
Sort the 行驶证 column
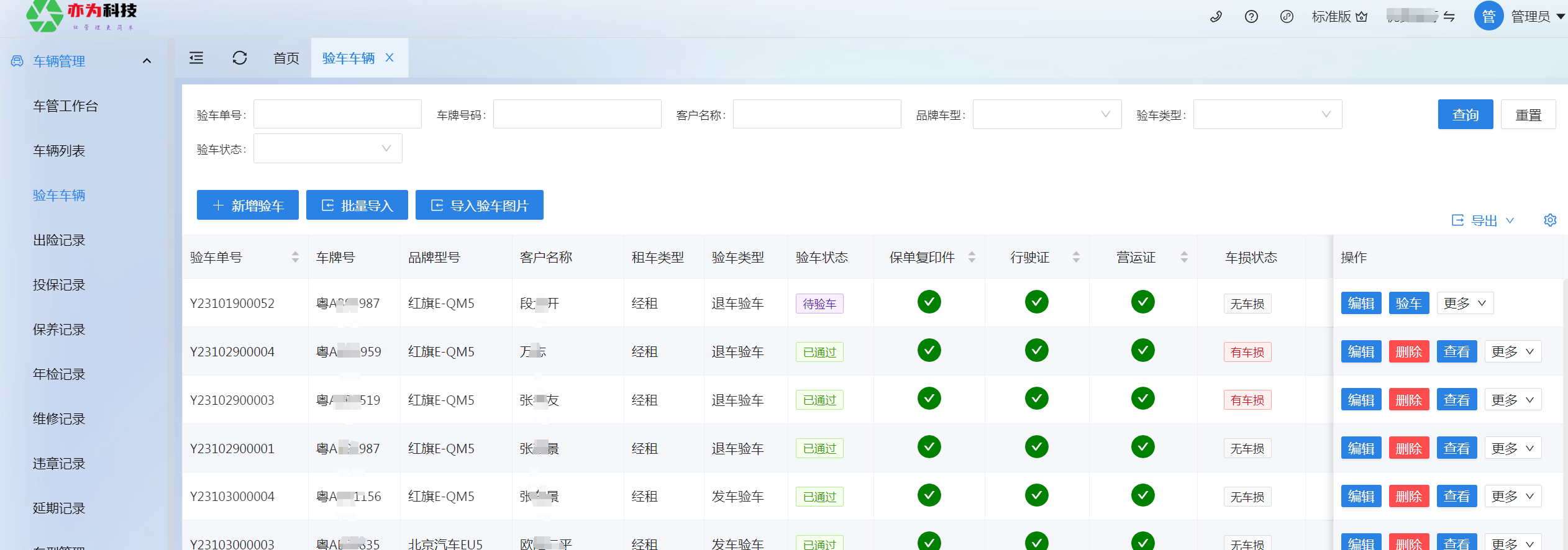(x=1076, y=257)
